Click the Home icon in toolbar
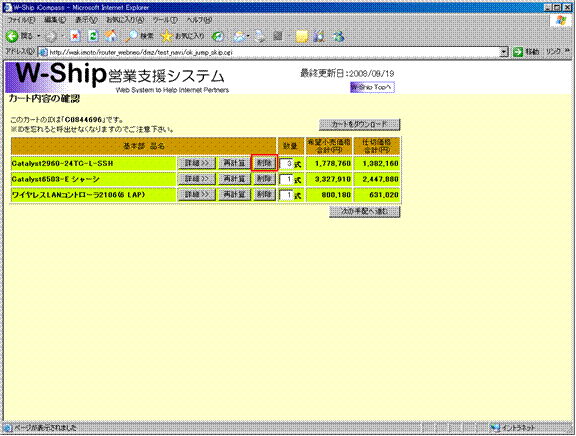Image resolution: width=576 pixels, height=436 pixels. 111,36
